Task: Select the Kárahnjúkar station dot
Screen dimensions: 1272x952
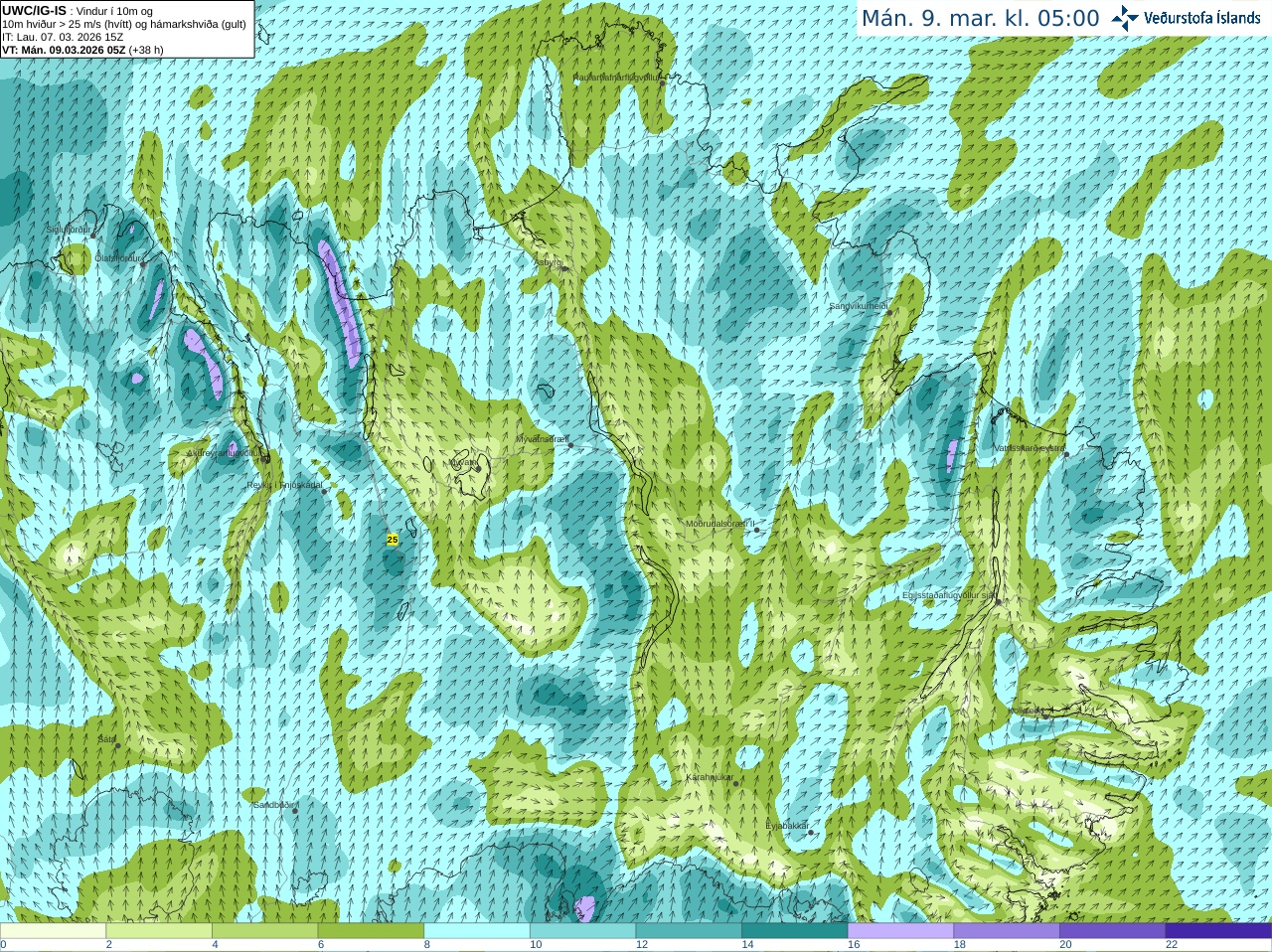Action: click(x=736, y=784)
